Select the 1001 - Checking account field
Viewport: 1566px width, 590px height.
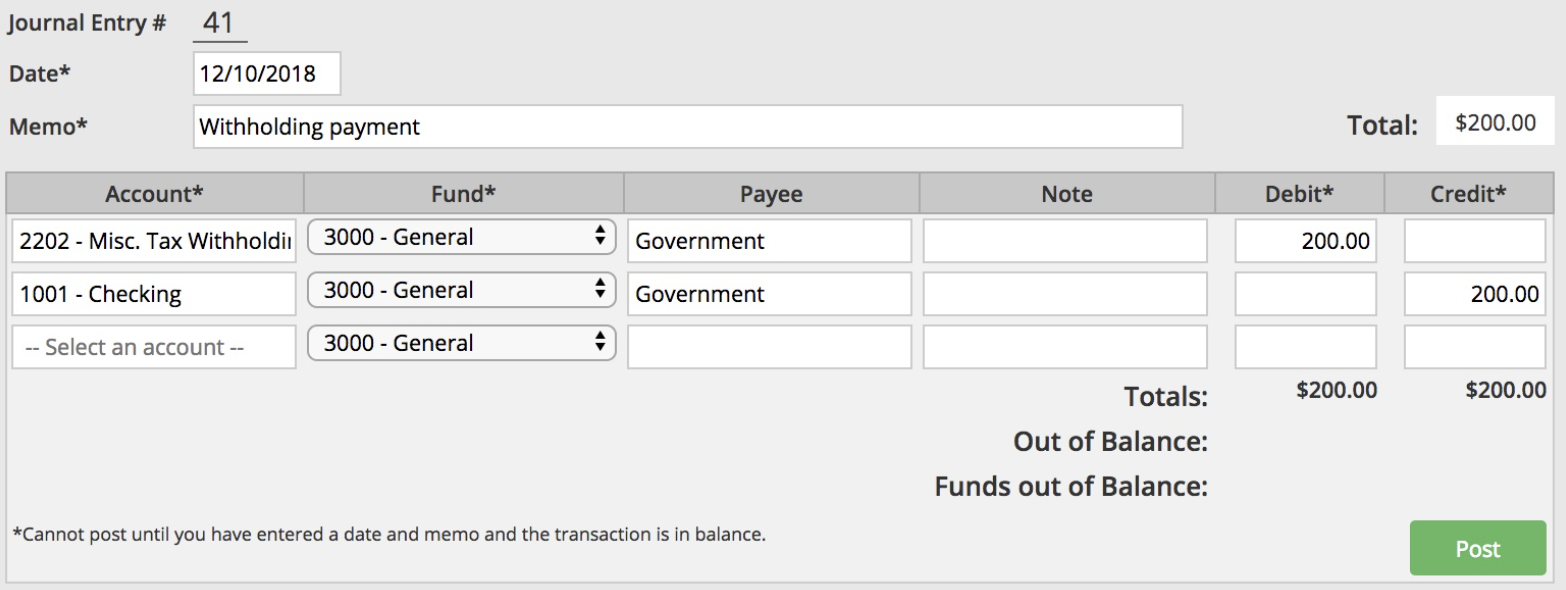(x=154, y=294)
